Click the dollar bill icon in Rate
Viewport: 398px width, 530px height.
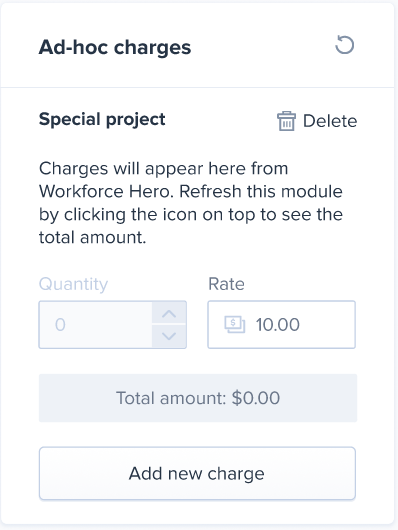coord(235,324)
